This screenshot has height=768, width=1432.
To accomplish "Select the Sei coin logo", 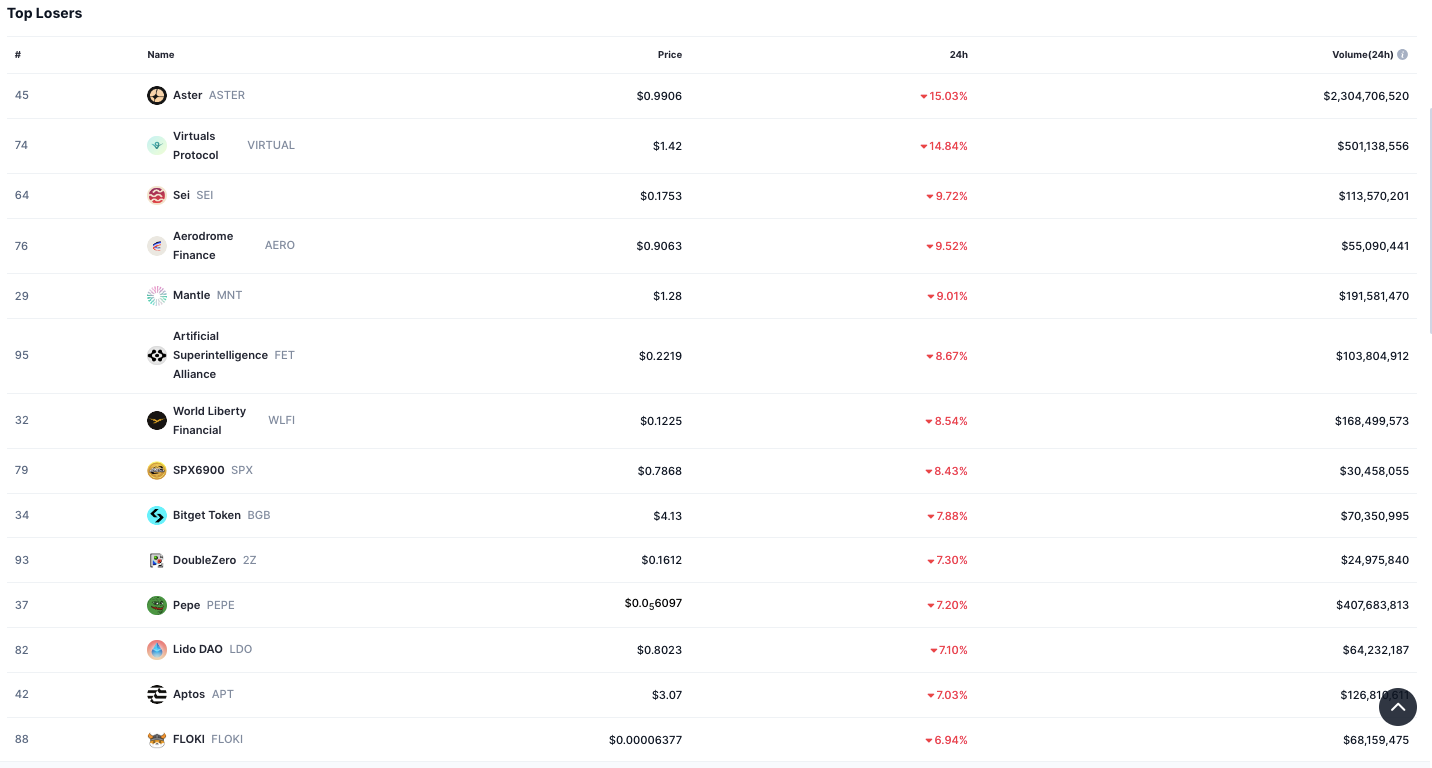I will (x=156, y=195).
